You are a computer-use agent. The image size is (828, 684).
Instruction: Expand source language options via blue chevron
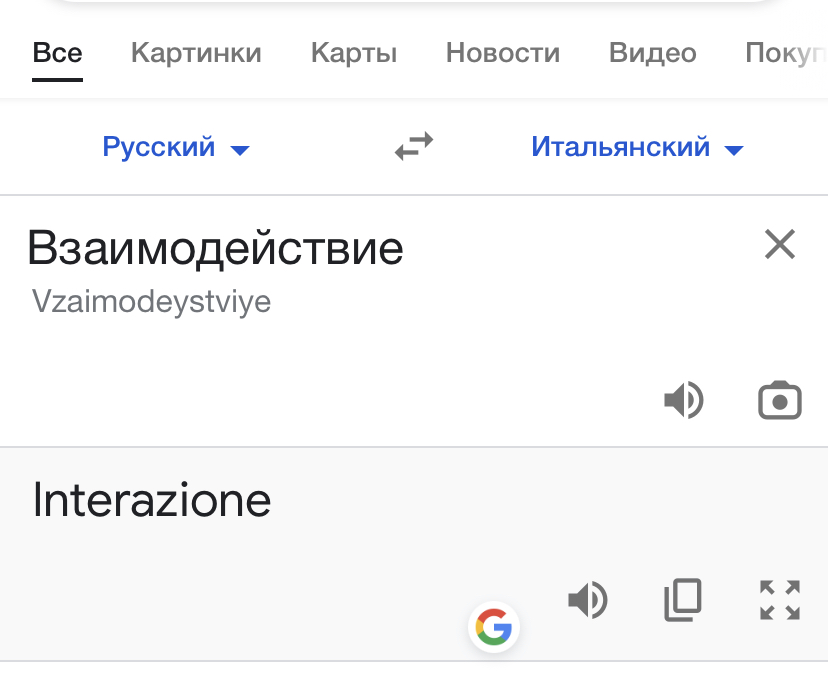click(239, 150)
